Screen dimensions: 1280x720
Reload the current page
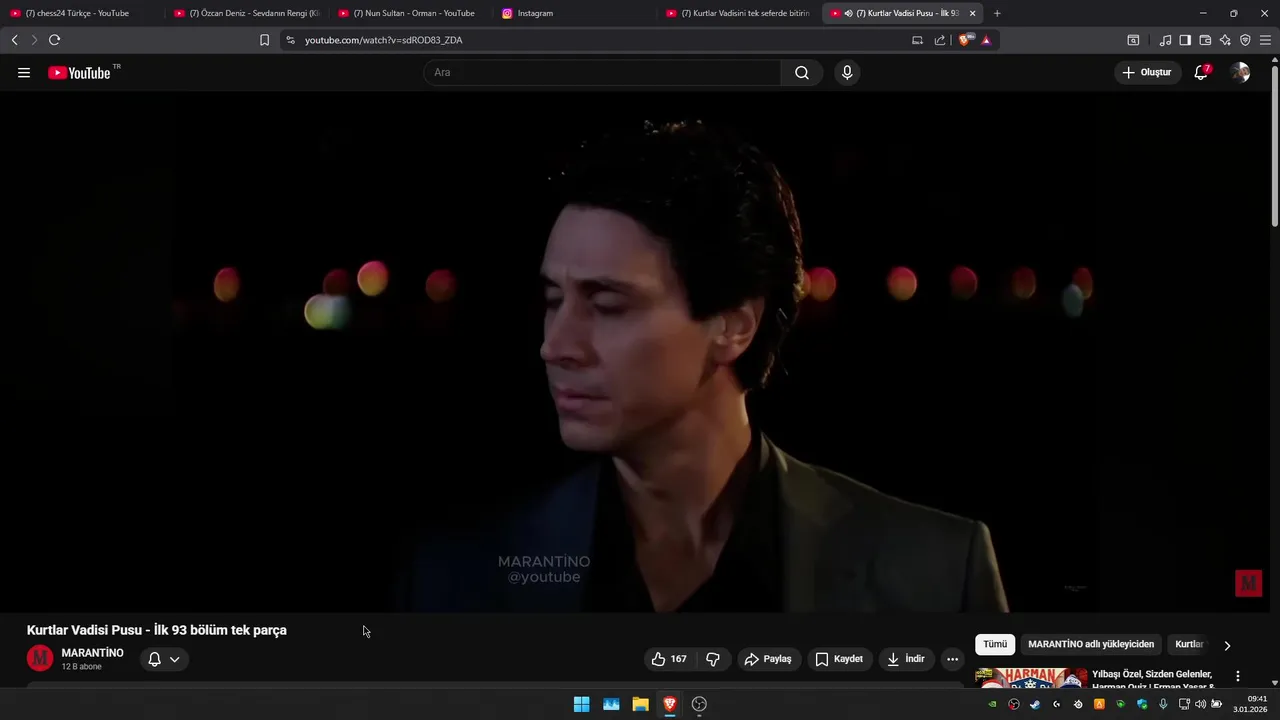pos(54,40)
